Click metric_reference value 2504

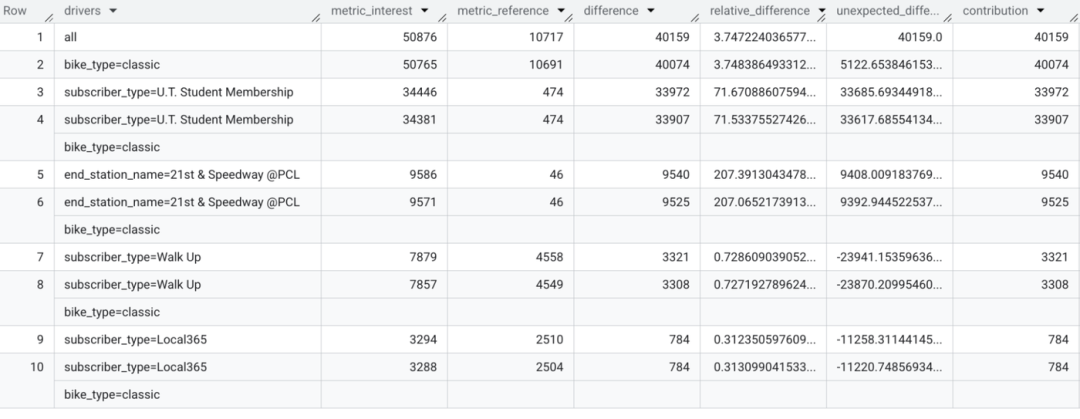(550, 368)
